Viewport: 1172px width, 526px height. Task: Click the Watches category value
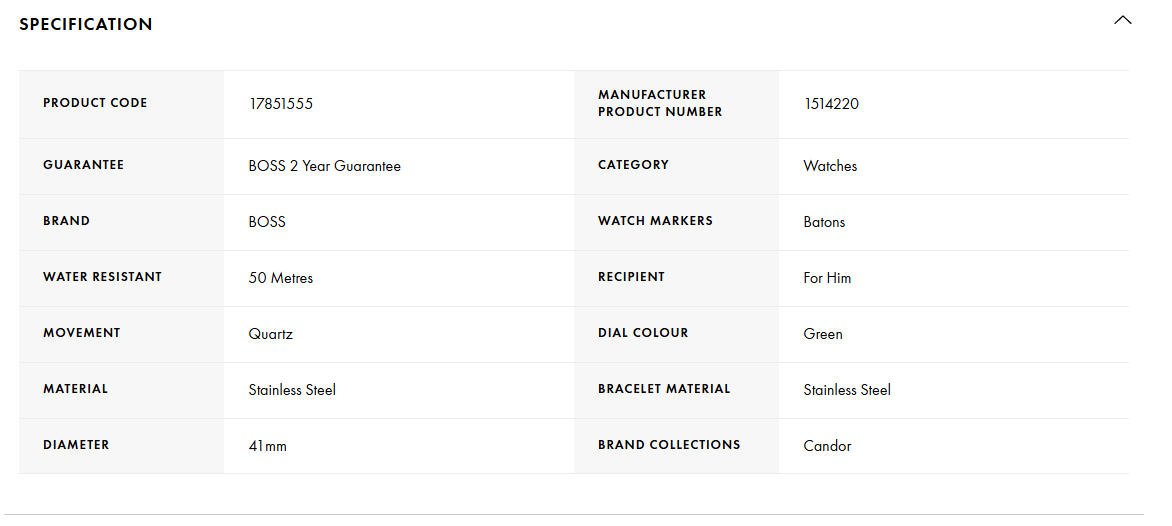coord(830,166)
